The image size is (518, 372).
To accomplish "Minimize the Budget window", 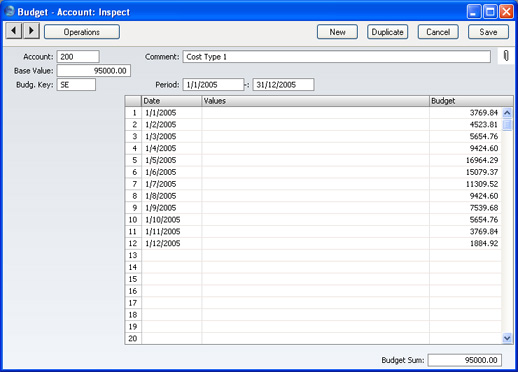I will pyautogui.click(x=474, y=12).
